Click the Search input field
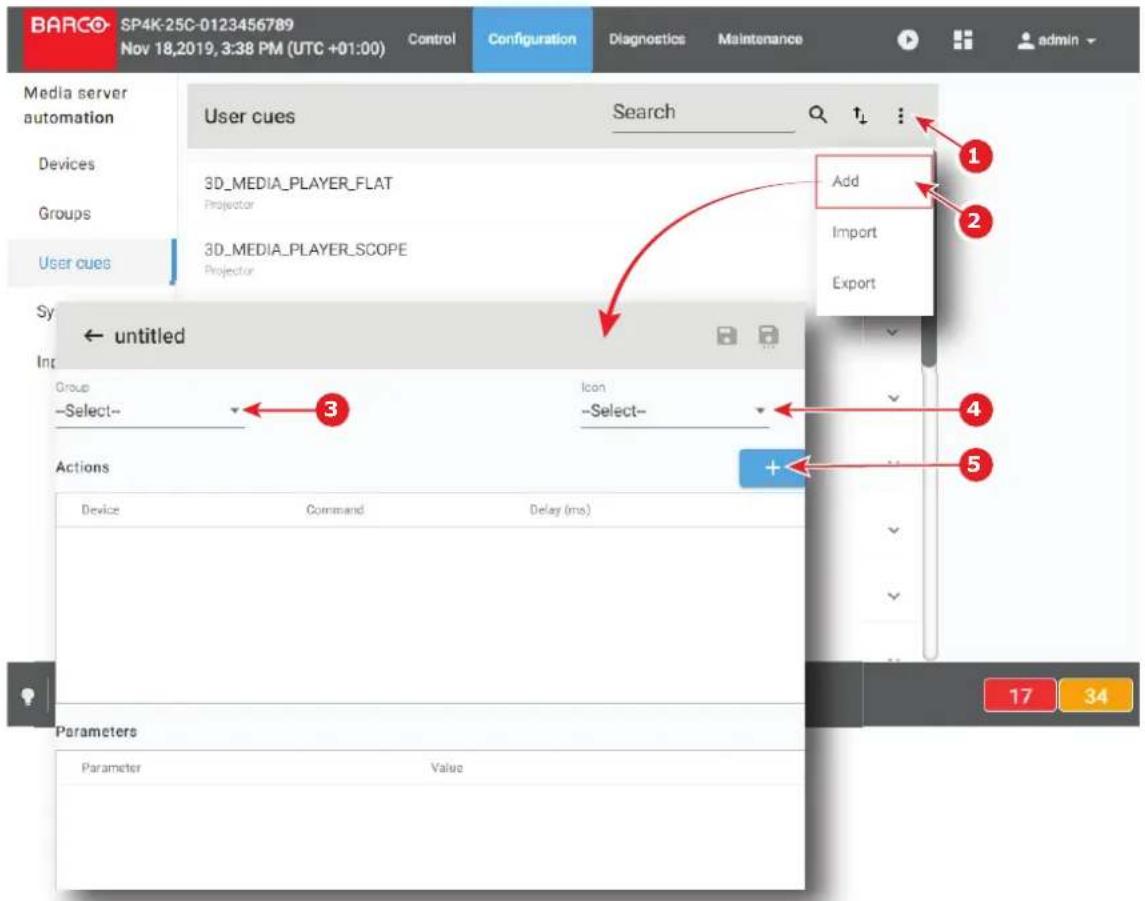Image resolution: width=1145 pixels, height=901 pixels. pos(702,113)
